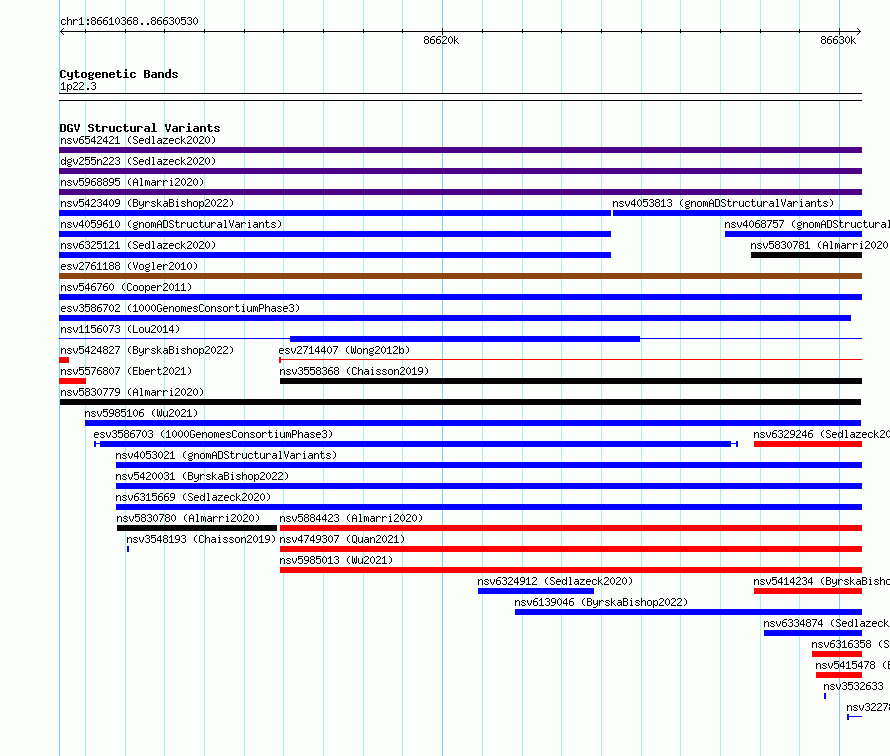Click the nsv6329246 variant label
The image size is (890, 756).
click(821, 434)
